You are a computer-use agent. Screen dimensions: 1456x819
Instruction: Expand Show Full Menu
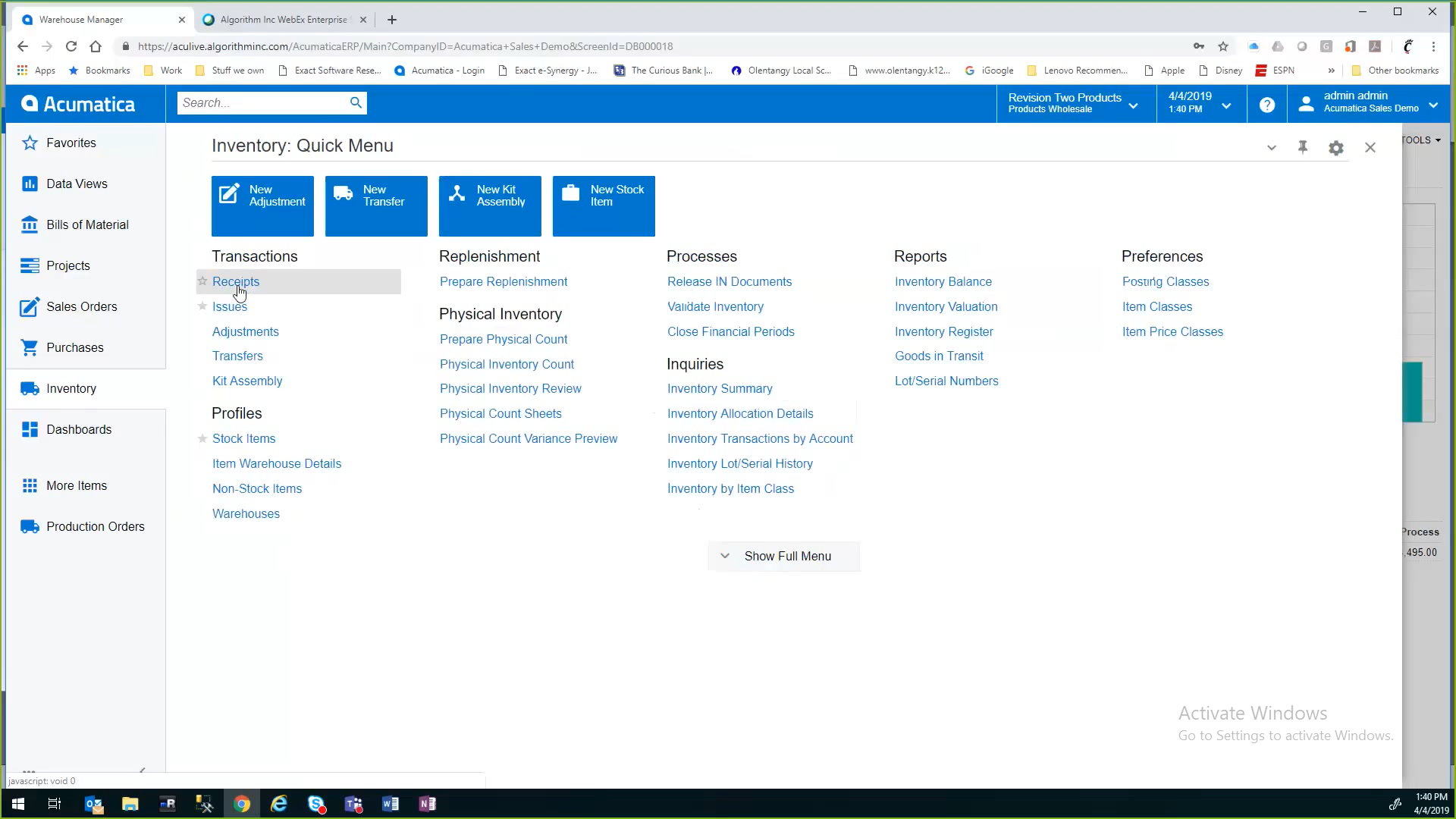[x=783, y=556]
